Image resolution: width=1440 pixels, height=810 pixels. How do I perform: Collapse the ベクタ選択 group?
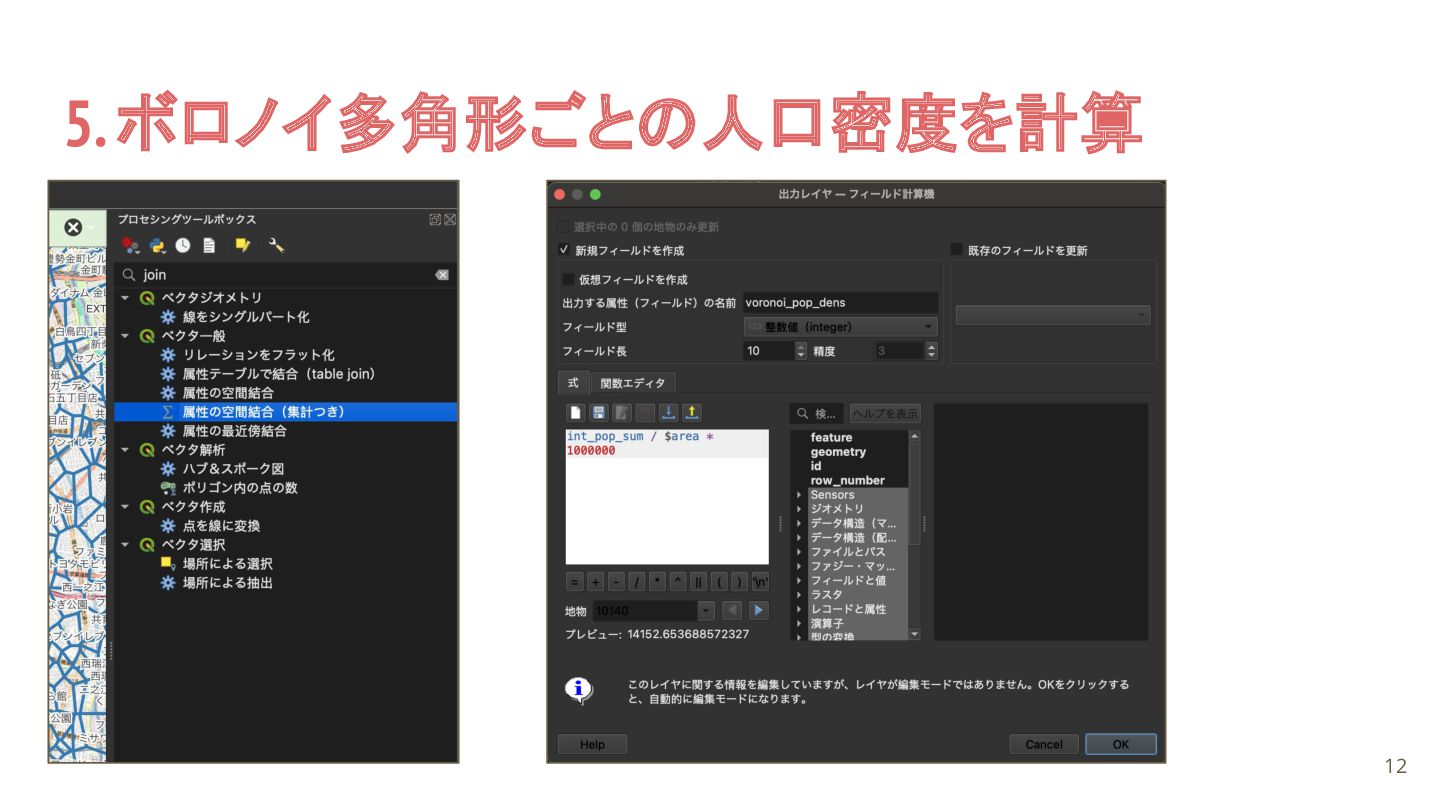125,545
